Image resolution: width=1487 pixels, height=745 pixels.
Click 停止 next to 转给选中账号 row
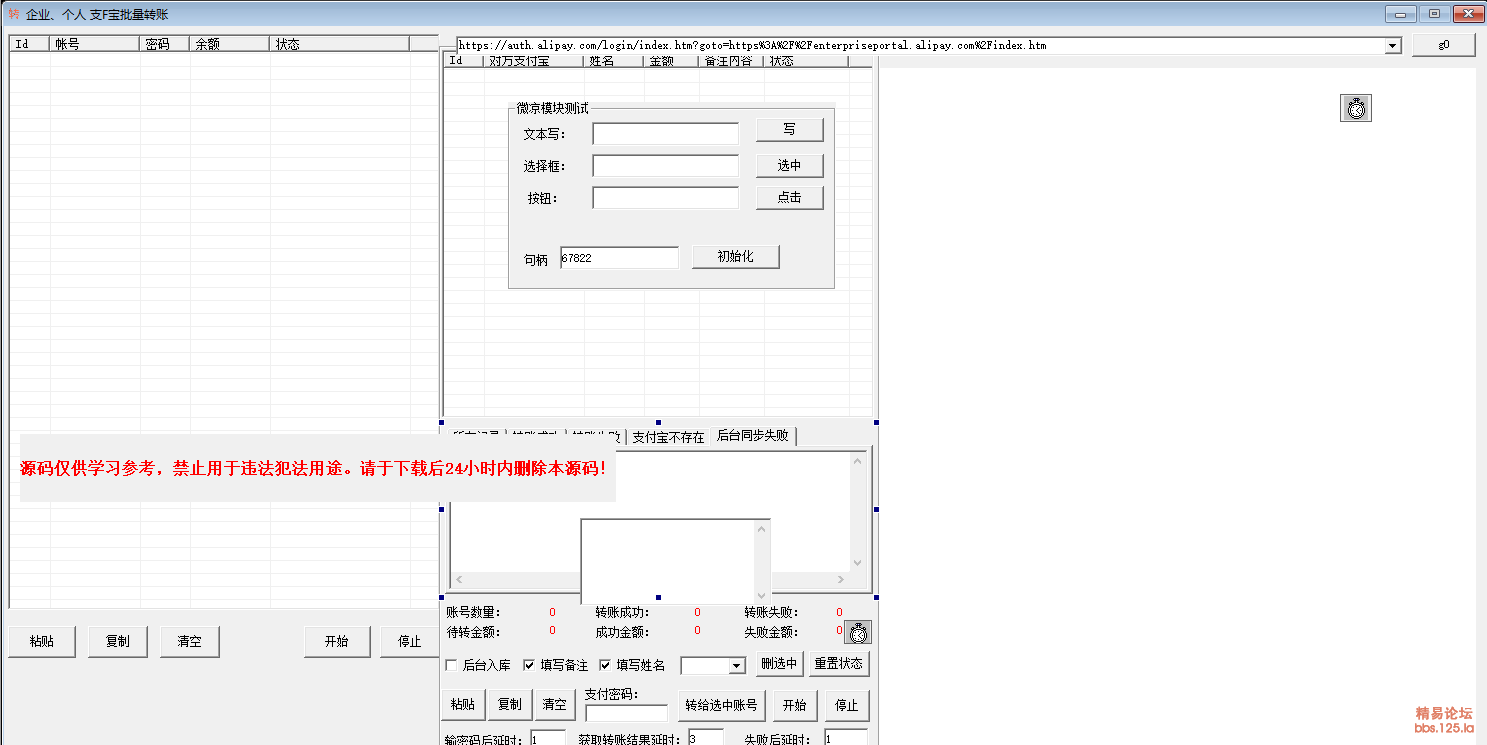click(846, 705)
